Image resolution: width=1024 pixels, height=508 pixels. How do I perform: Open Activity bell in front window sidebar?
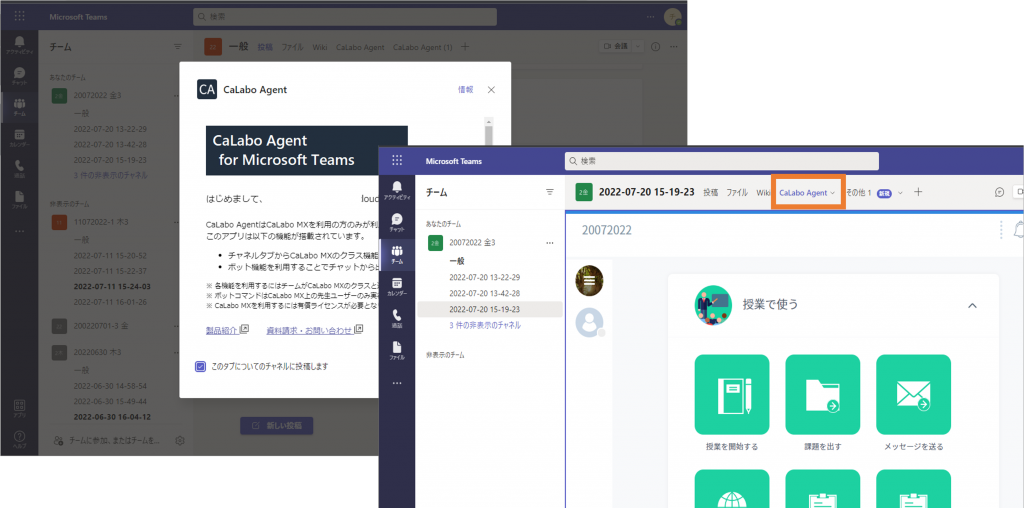click(x=397, y=189)
